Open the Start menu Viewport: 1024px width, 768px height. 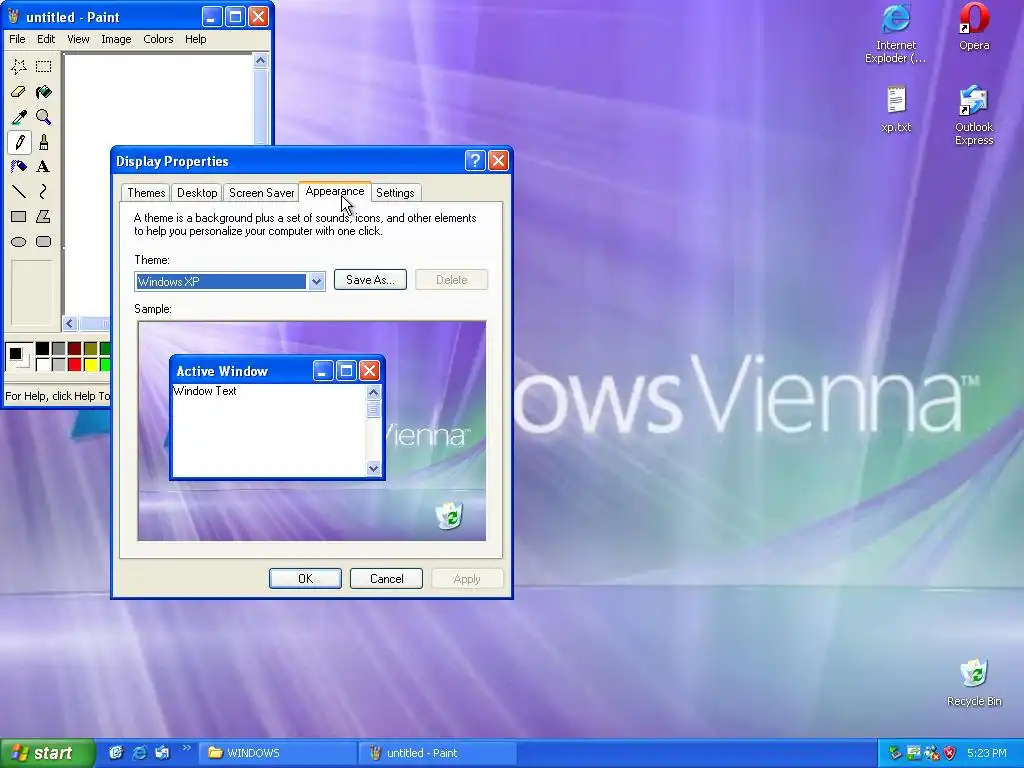point(46,753)
